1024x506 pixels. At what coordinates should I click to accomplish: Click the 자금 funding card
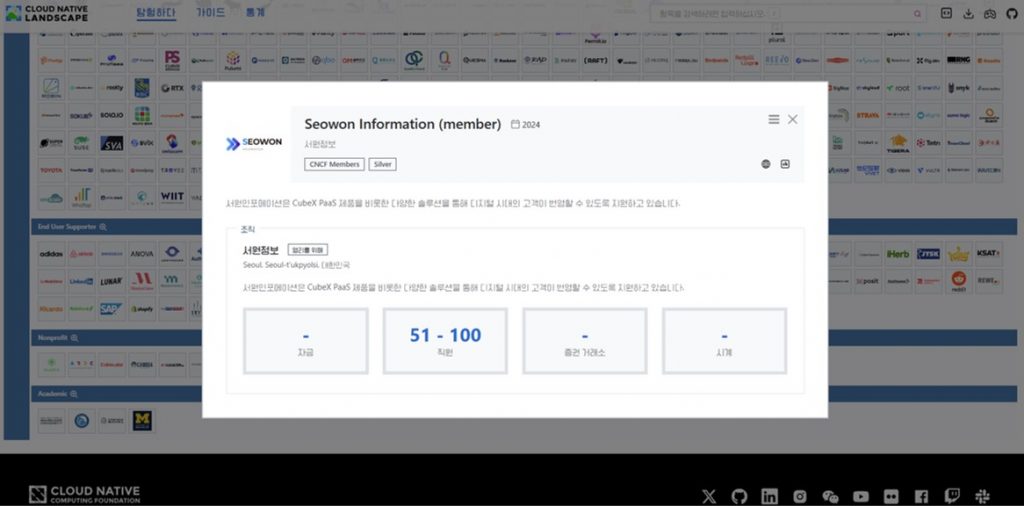pos(306,341)
